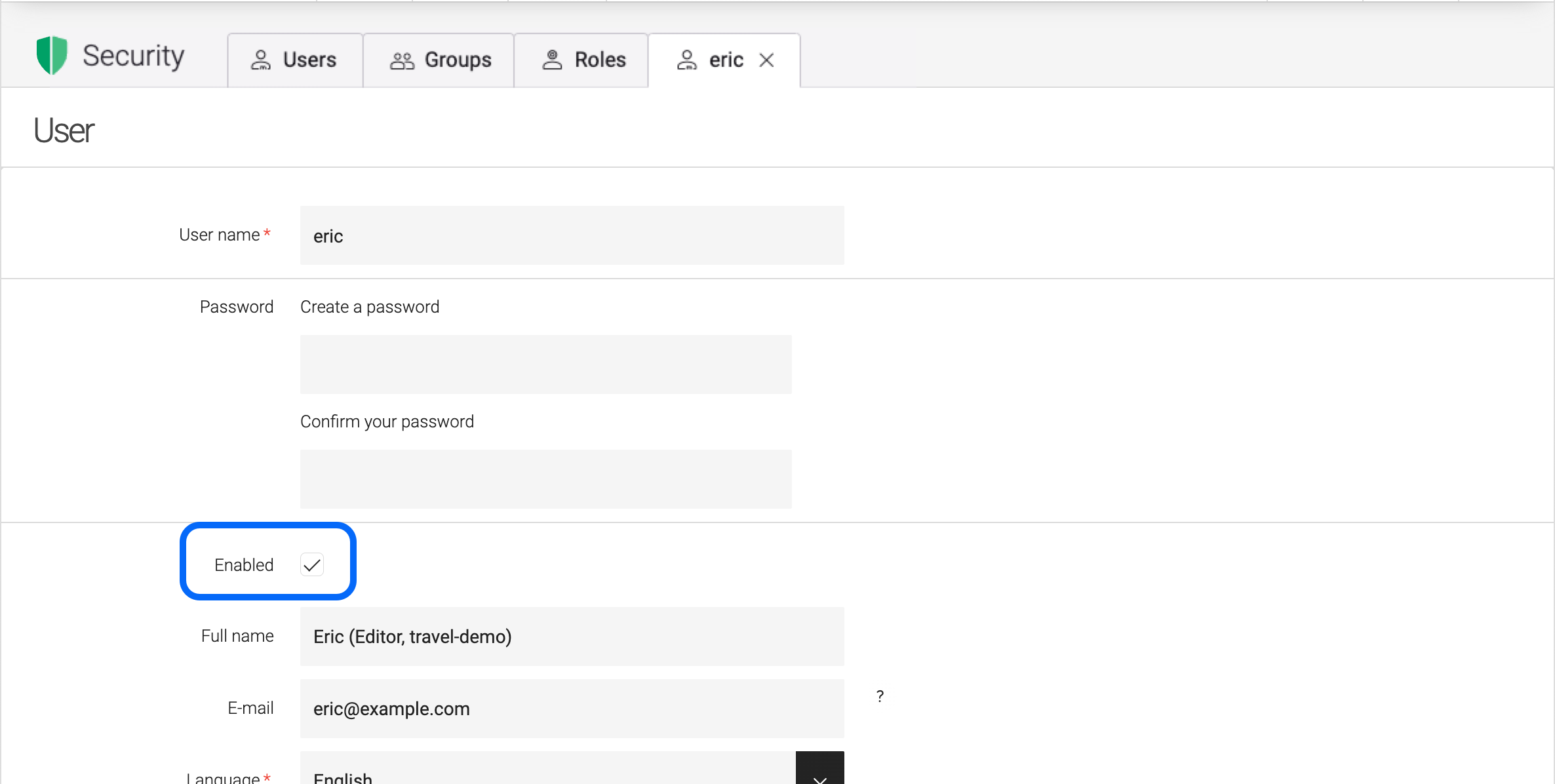Click the question mark help icon
Viewport: 1555px width, 784px height.
click(x=880, y=696)
